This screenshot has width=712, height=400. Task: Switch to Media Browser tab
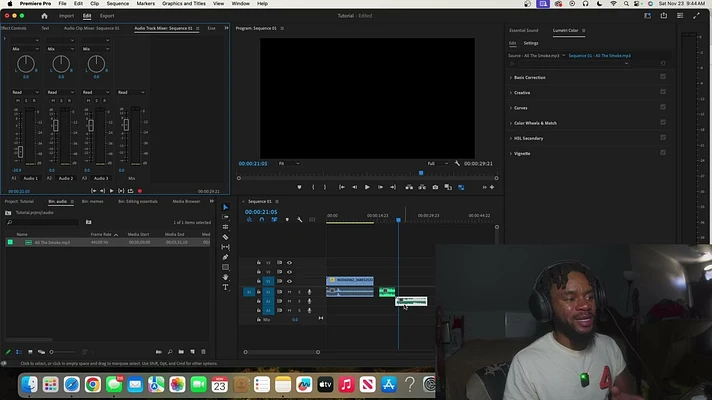coord(186,202)
